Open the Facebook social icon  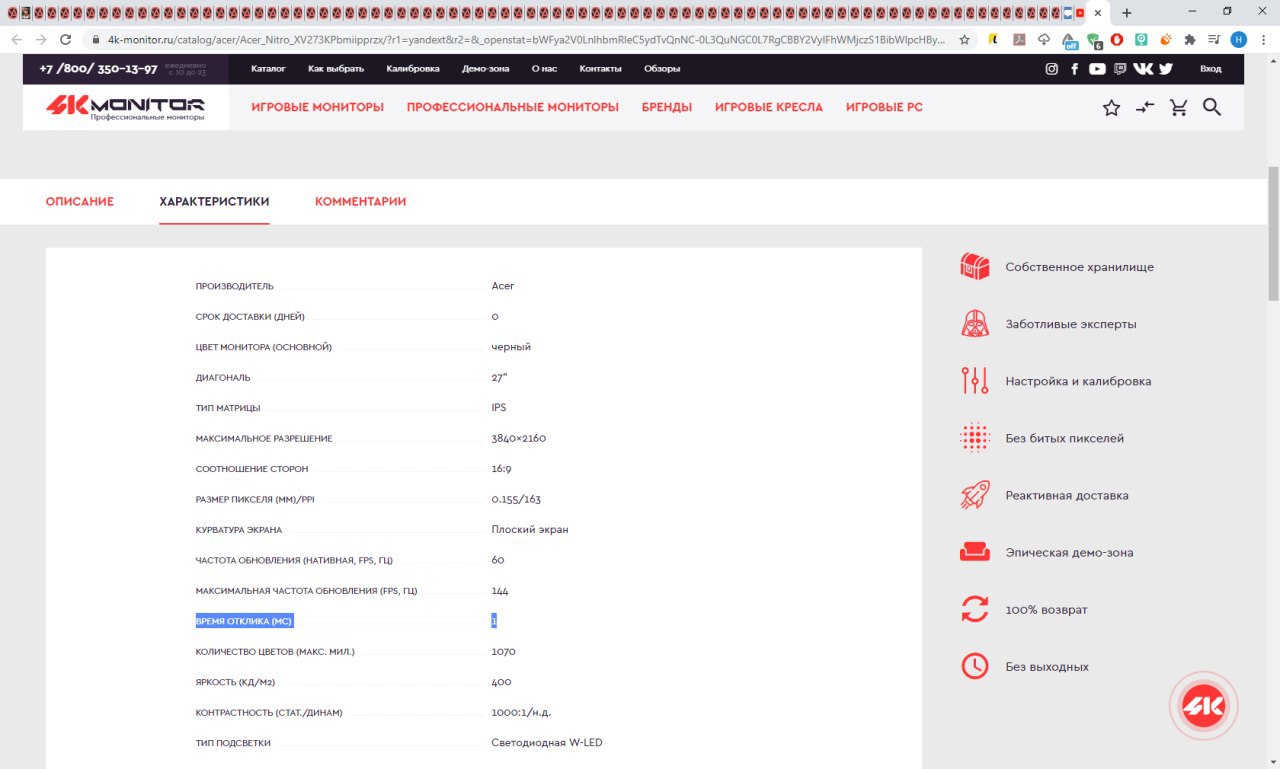pyautogui.click(x=1075, y=69)
